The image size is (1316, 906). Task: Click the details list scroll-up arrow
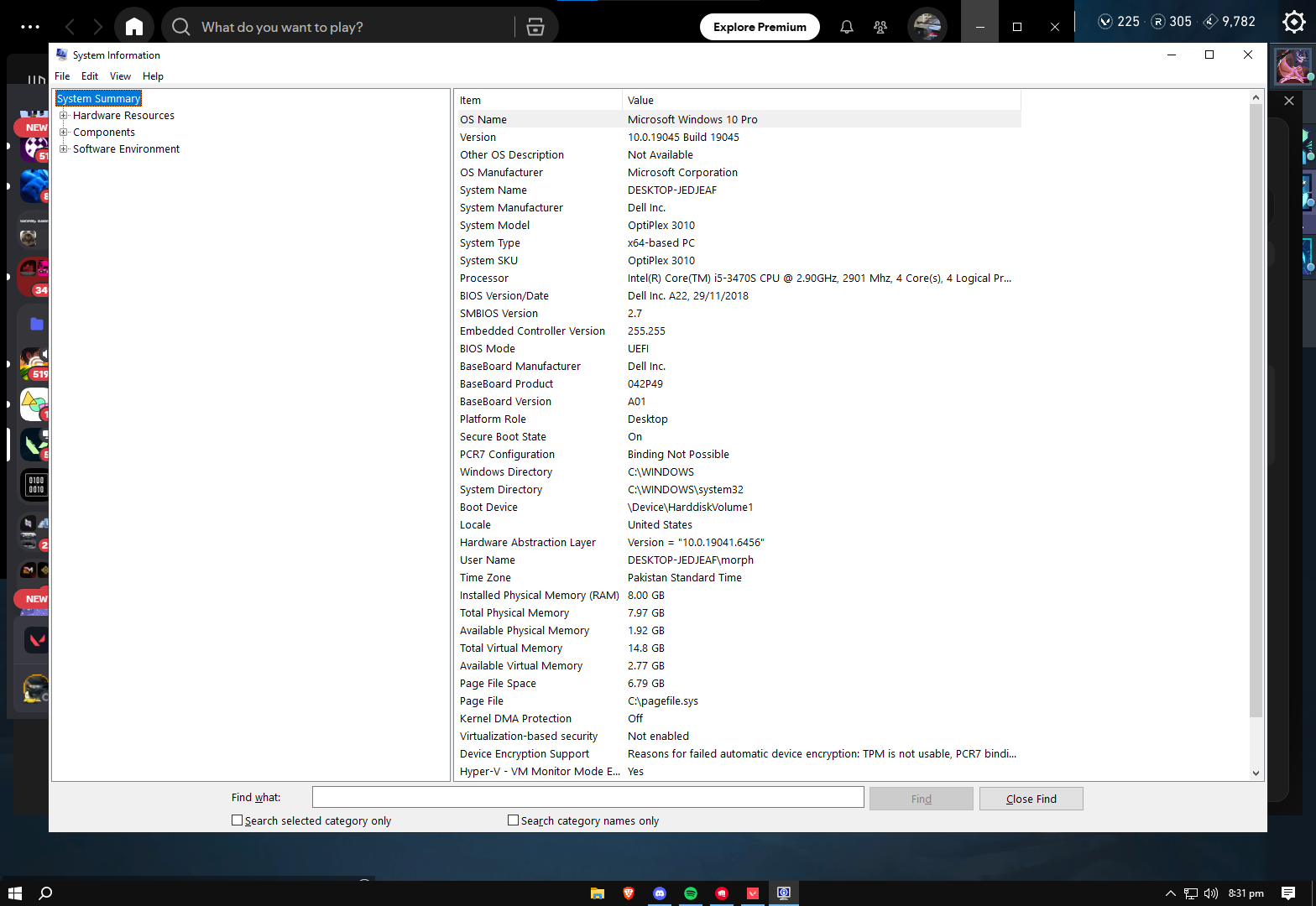point(1256,98)
